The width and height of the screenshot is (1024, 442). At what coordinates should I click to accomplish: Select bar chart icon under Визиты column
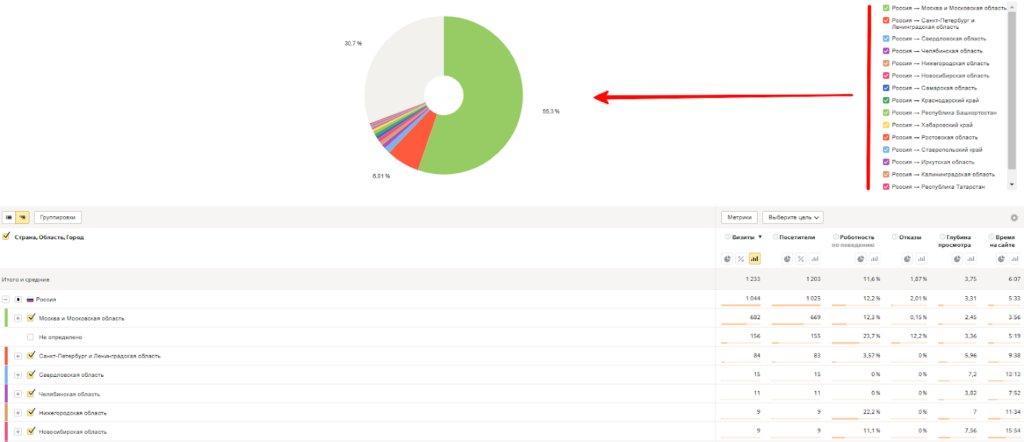pyautogui.click(x=754, y=259)
